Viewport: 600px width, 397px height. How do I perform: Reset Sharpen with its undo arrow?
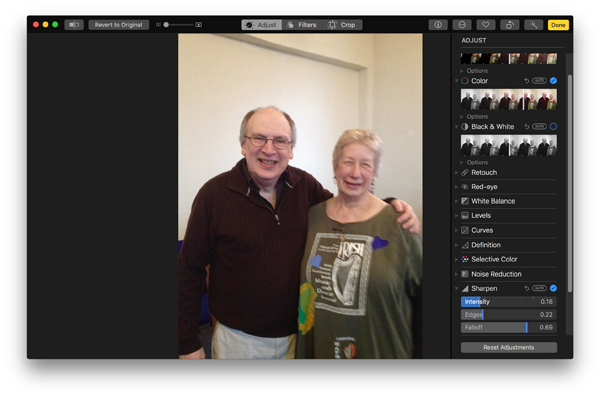(x=527, y=288)
